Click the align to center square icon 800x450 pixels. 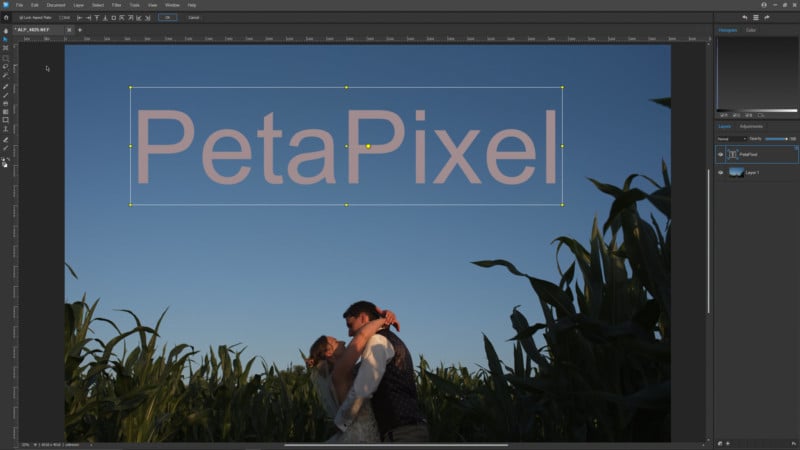(x=113, y=18)
